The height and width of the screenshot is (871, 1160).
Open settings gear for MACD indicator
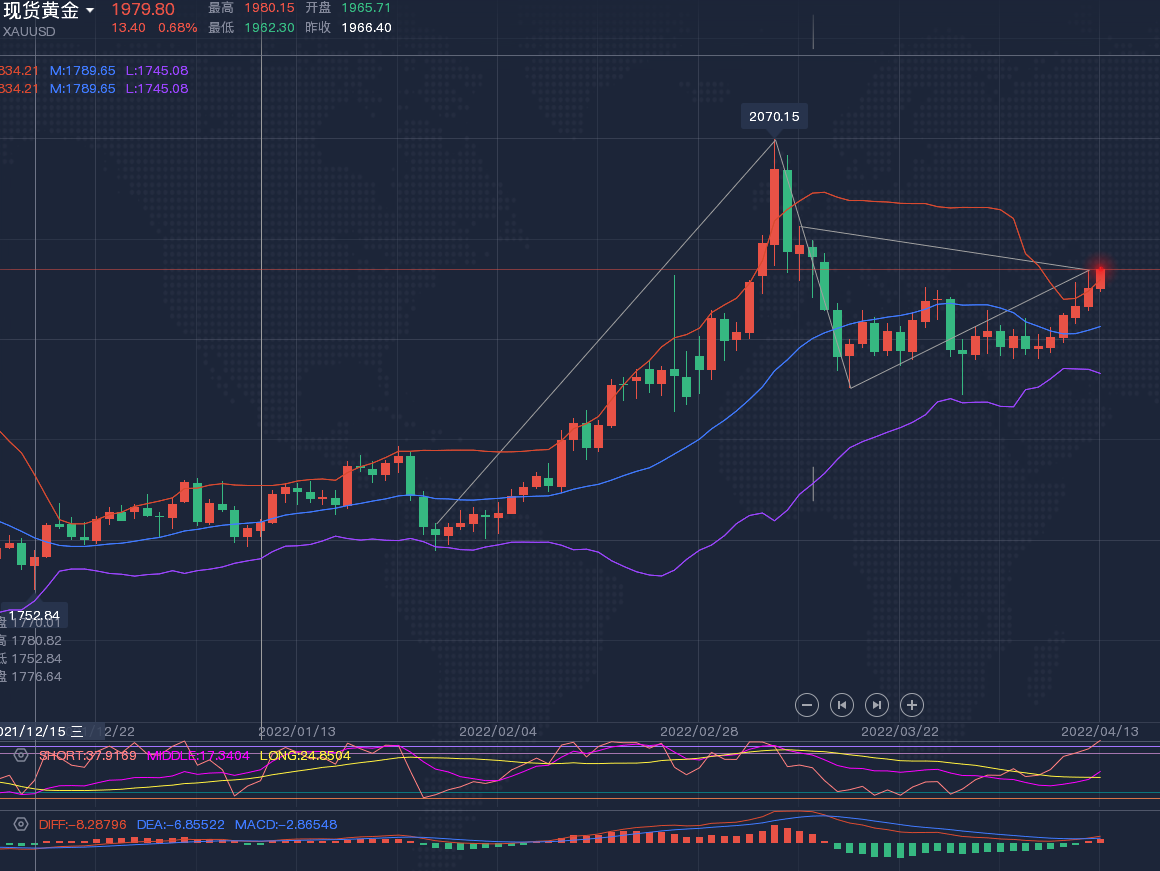pos(20,825)
